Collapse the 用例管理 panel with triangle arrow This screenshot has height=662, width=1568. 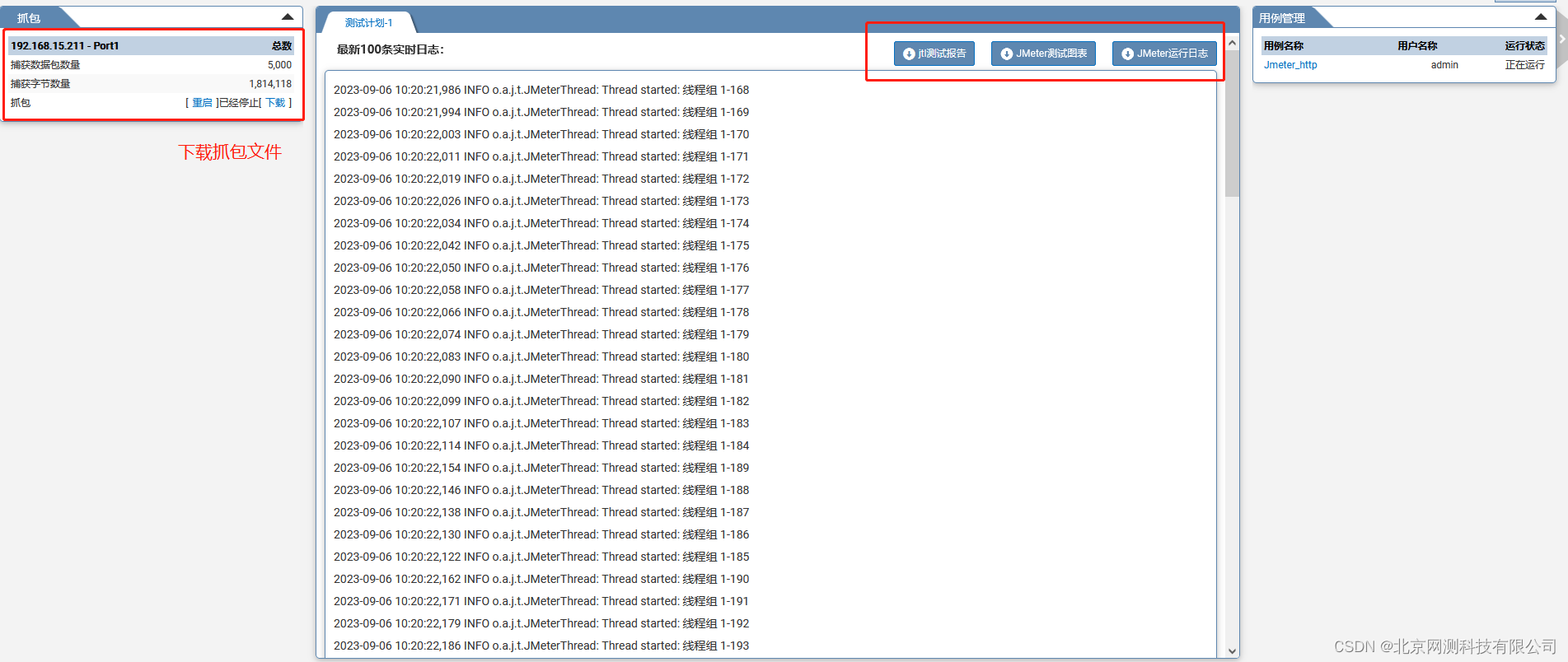1540,17
